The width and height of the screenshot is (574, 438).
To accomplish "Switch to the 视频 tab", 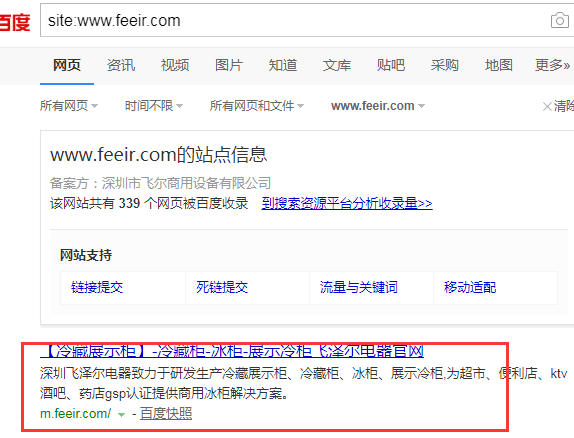I will 175,65.
